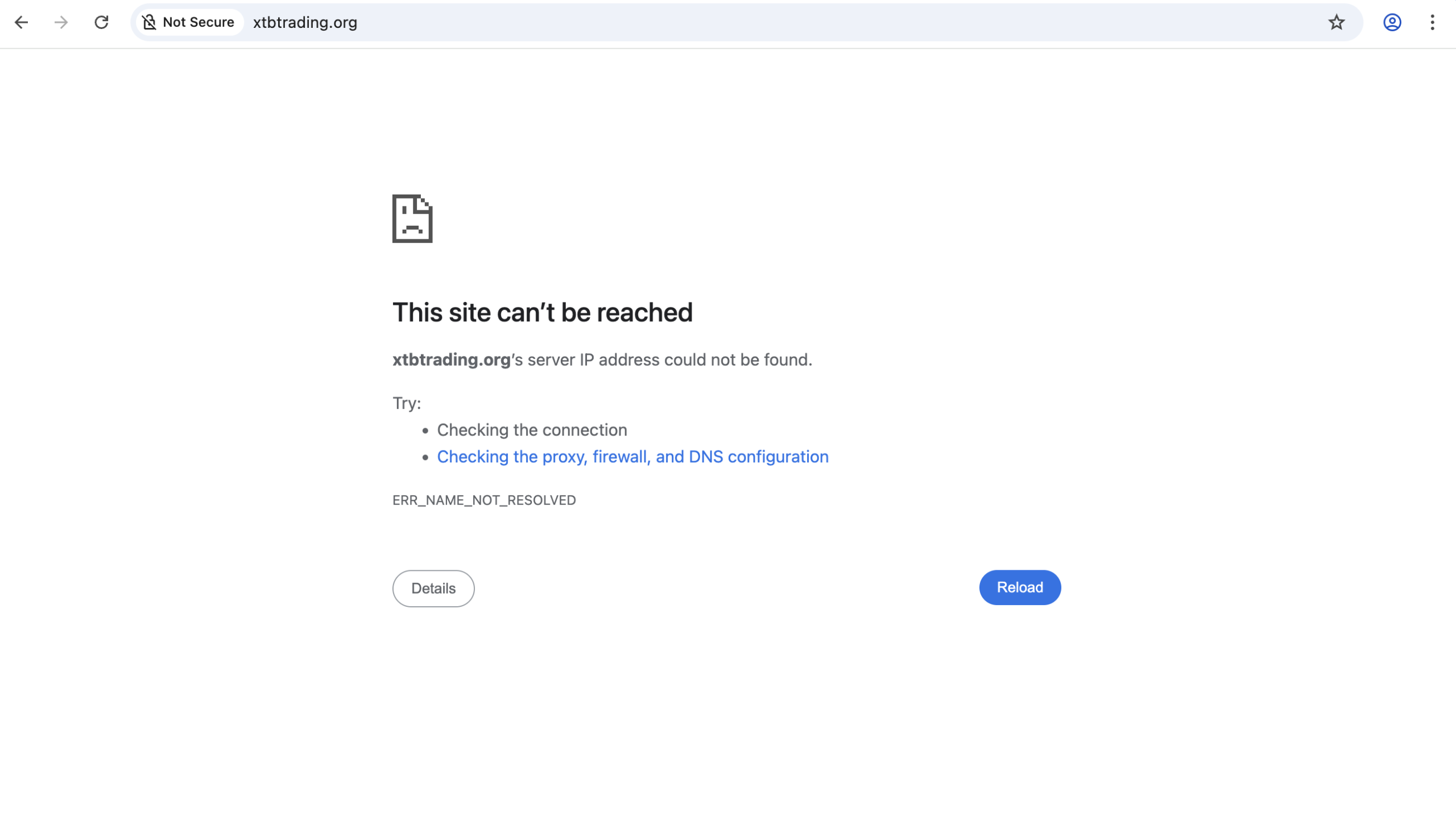Viewport: 1456px width, 828px height.
Task: Reload the page using the toolbar icon
Action: pyautogui.click(x=101, y=23)
